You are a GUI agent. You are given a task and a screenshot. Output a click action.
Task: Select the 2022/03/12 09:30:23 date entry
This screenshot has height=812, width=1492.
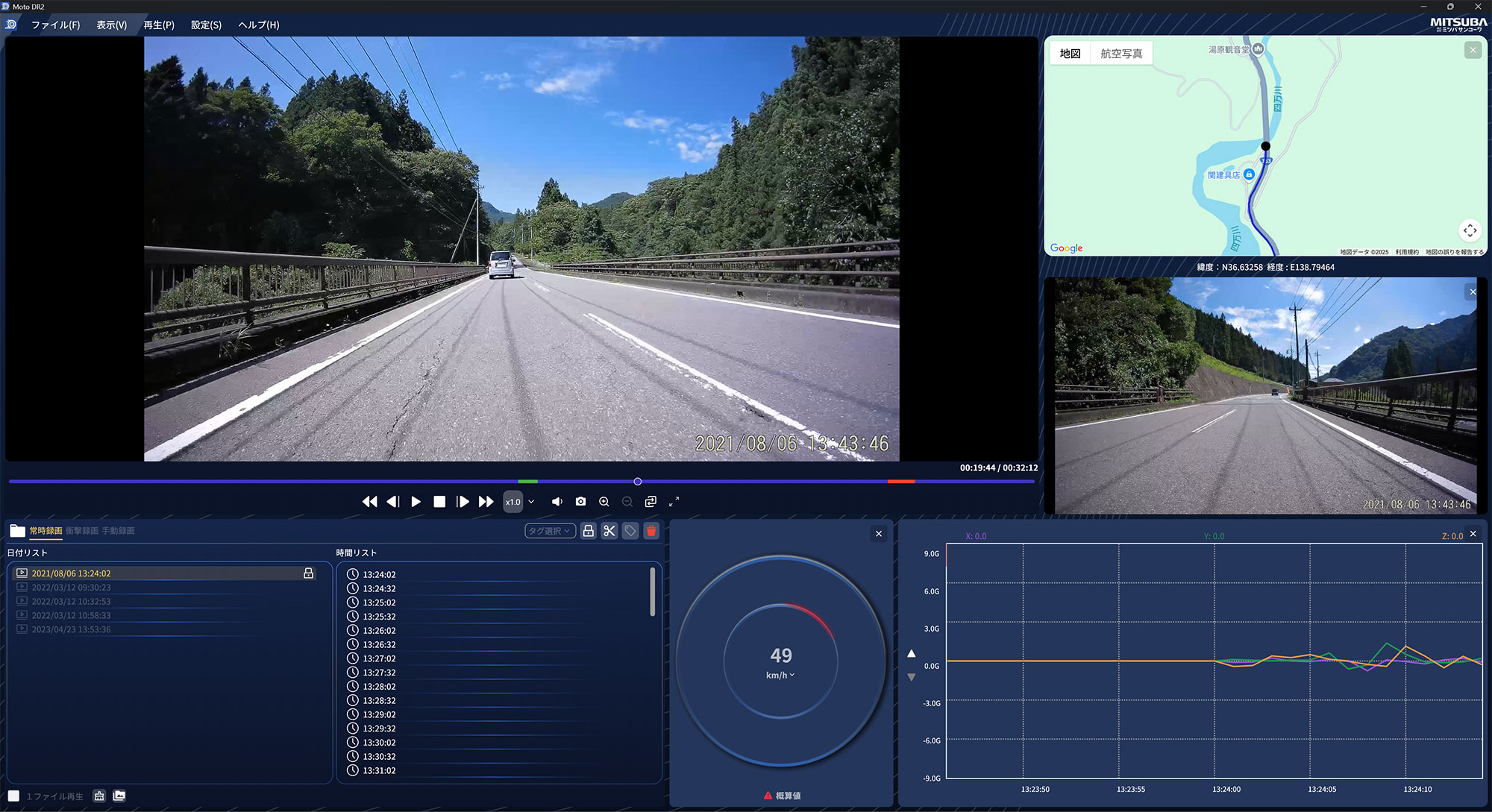(71, 588)
